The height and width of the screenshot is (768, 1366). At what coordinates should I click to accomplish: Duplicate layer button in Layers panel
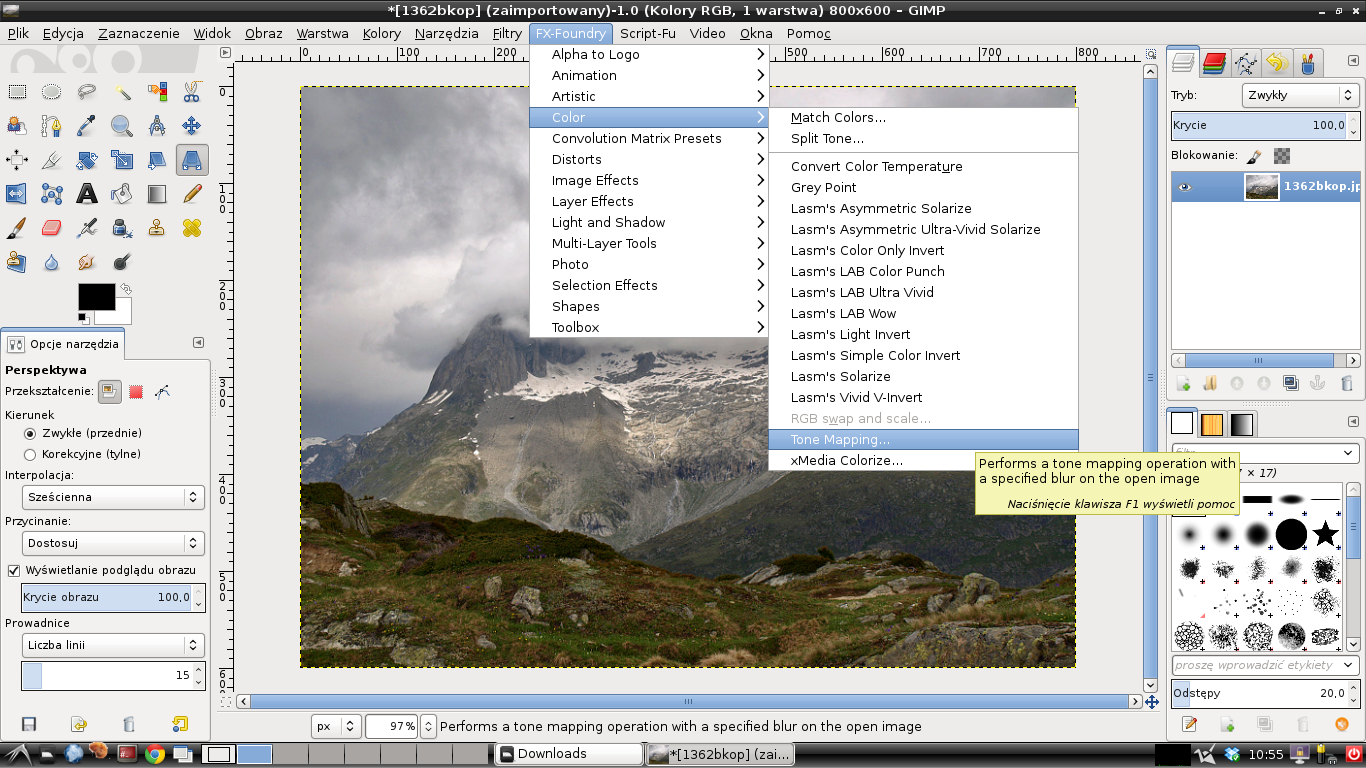1291,383
